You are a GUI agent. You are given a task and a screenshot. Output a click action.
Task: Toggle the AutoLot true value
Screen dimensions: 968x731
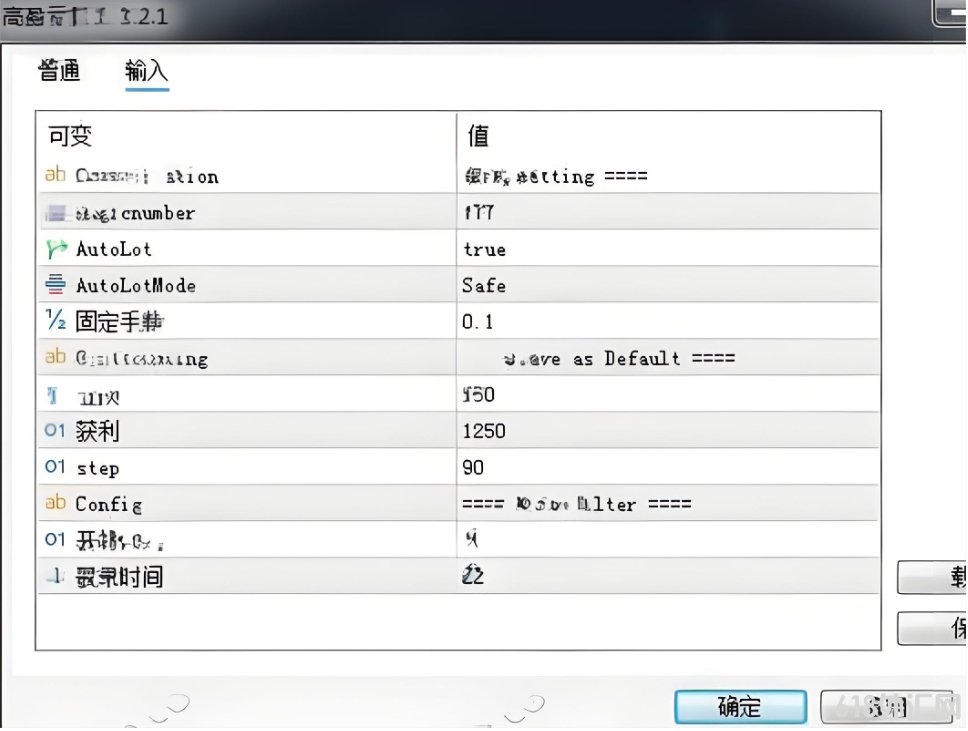[x=668, y=249]
